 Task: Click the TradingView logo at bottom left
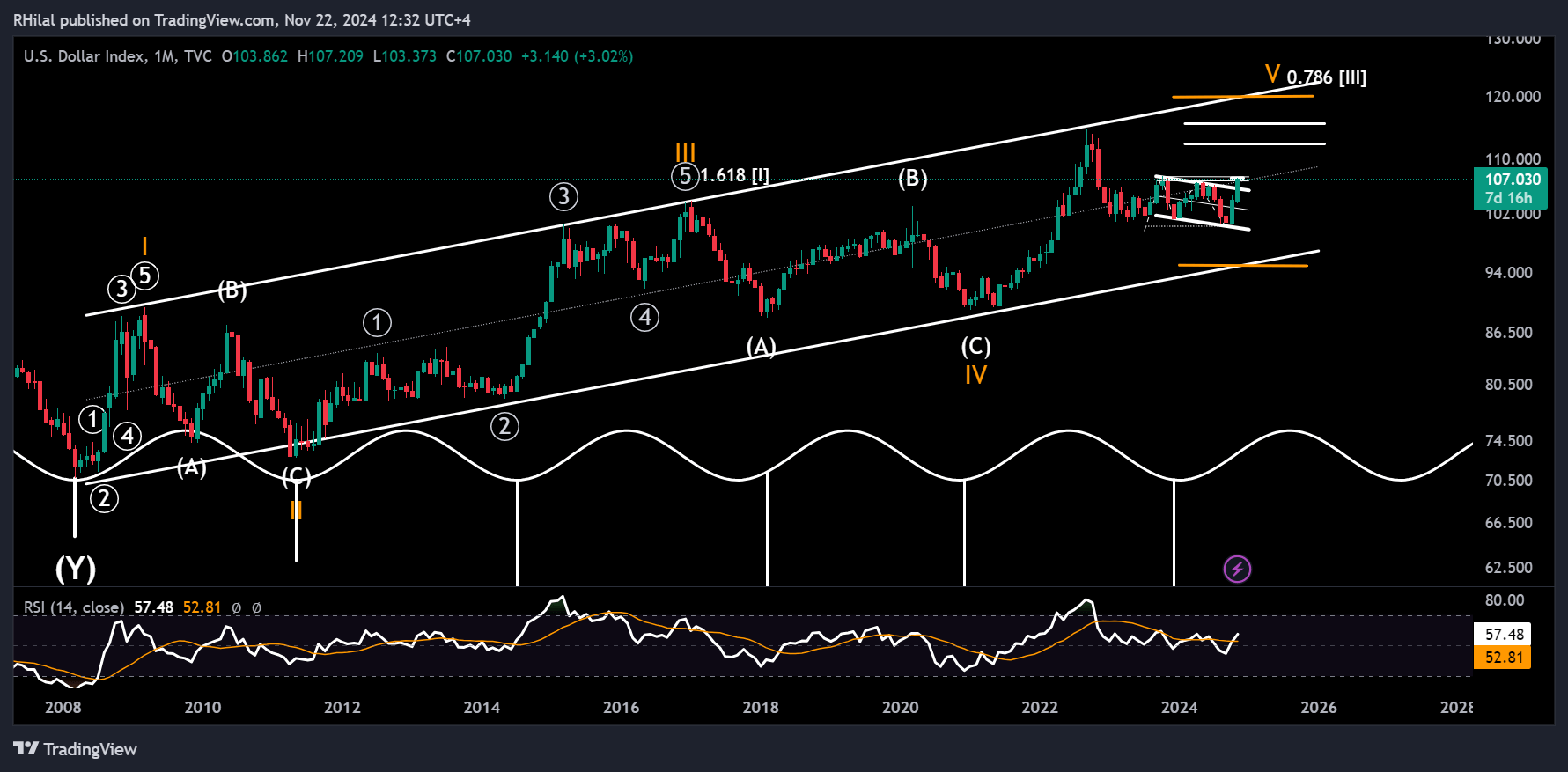coord(76,749)
